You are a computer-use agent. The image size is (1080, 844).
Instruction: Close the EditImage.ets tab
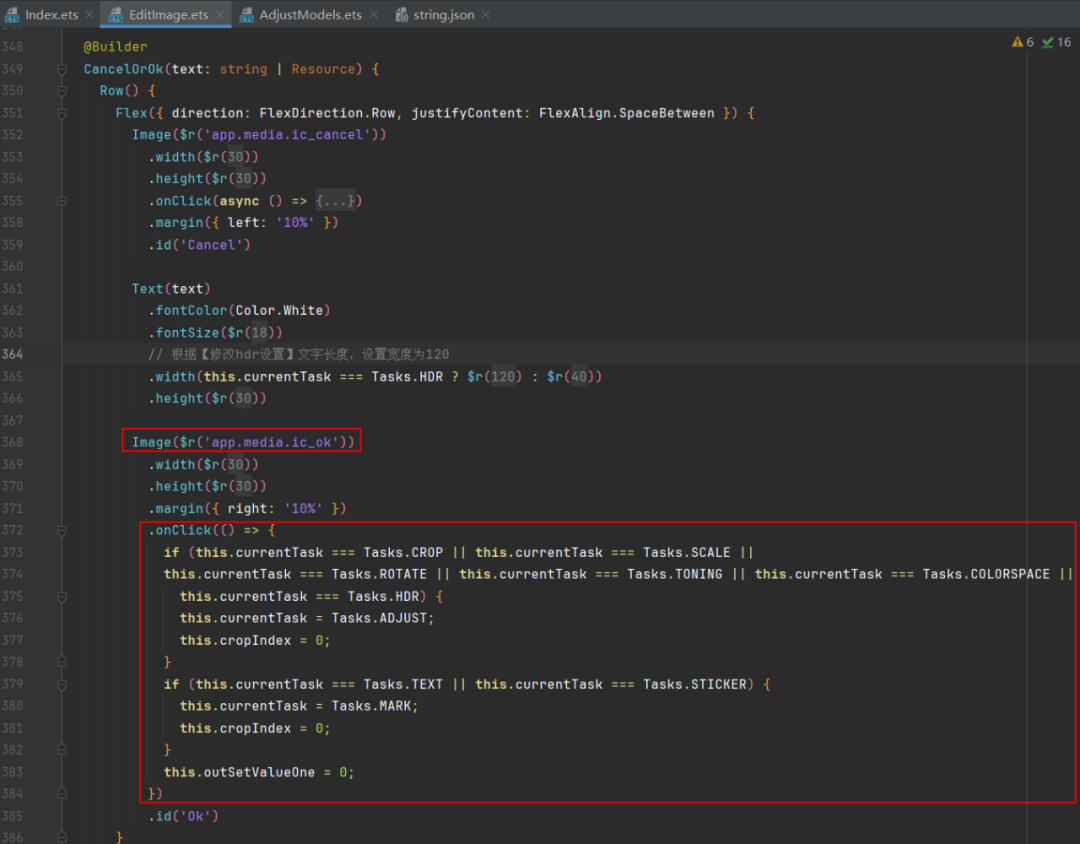[220, 15]
